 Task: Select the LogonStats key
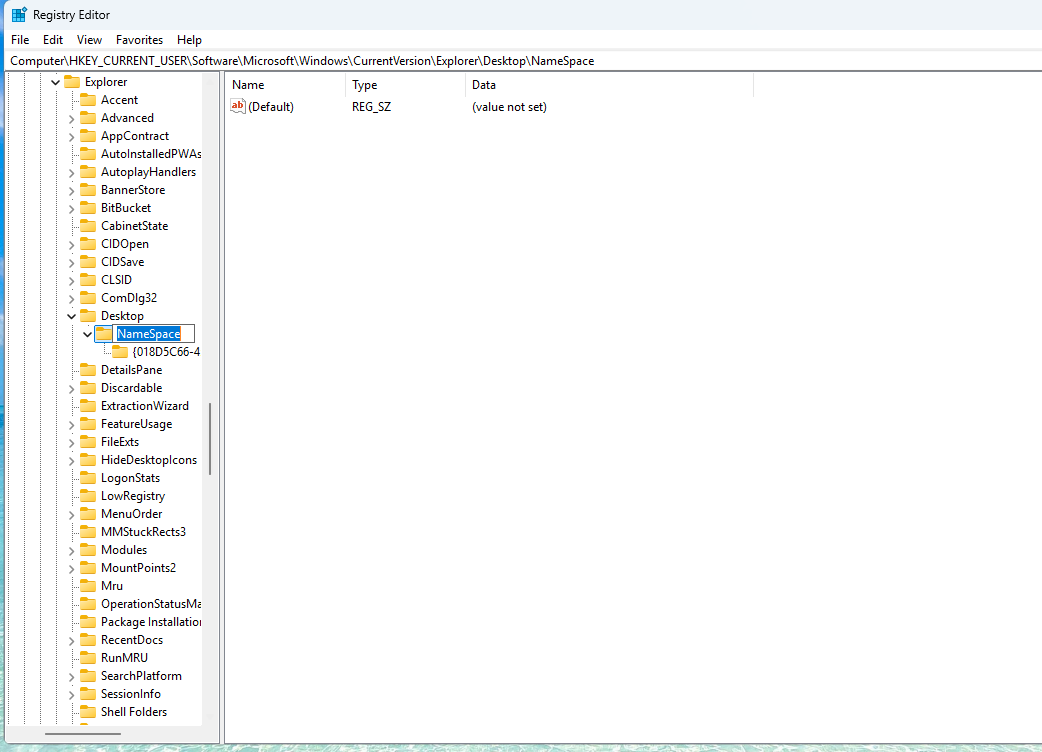[113, 477]
